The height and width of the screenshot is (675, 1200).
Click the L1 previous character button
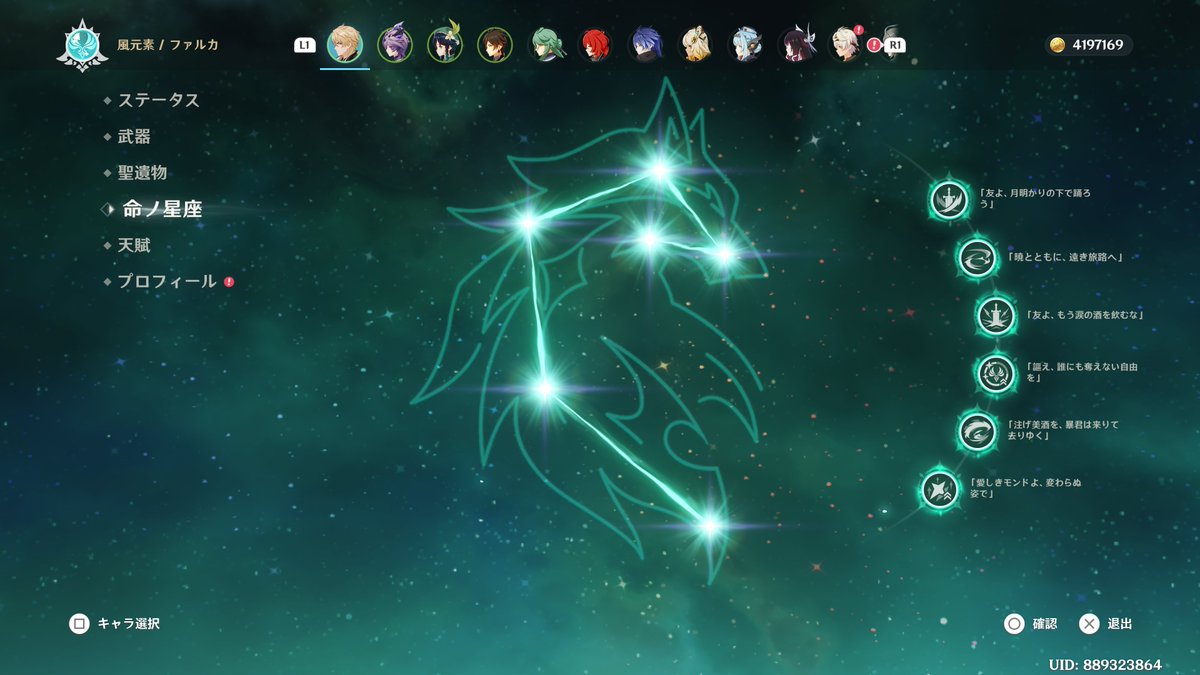pos(305,45)
